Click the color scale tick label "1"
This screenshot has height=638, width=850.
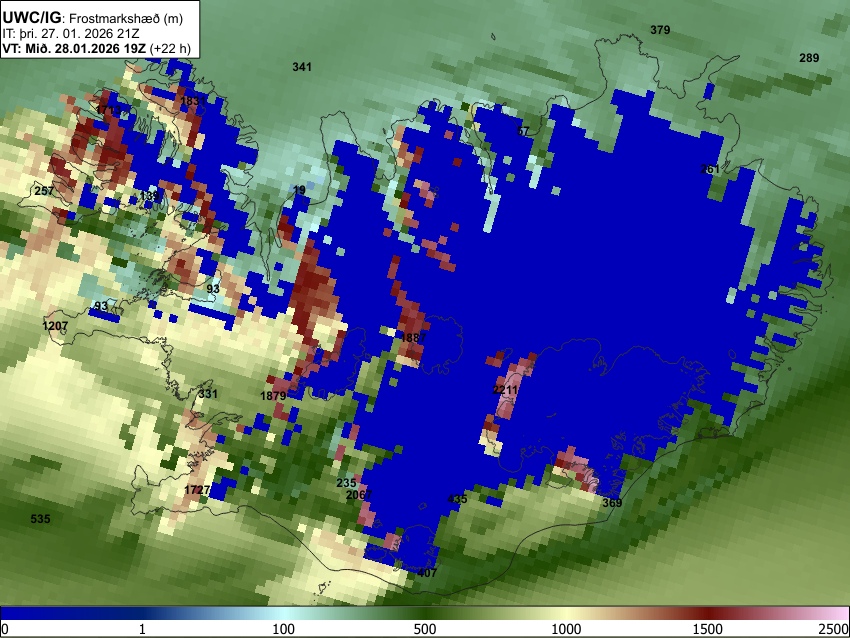coord(142,629)
